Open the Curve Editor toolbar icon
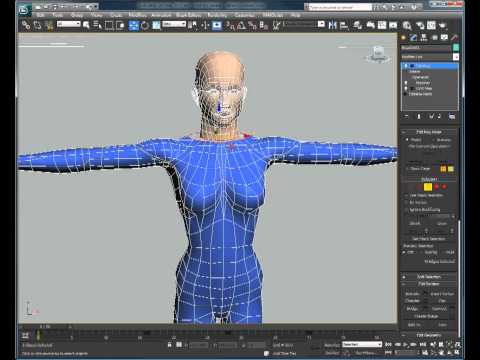This screenshot has height=360, width=480. 382,25
